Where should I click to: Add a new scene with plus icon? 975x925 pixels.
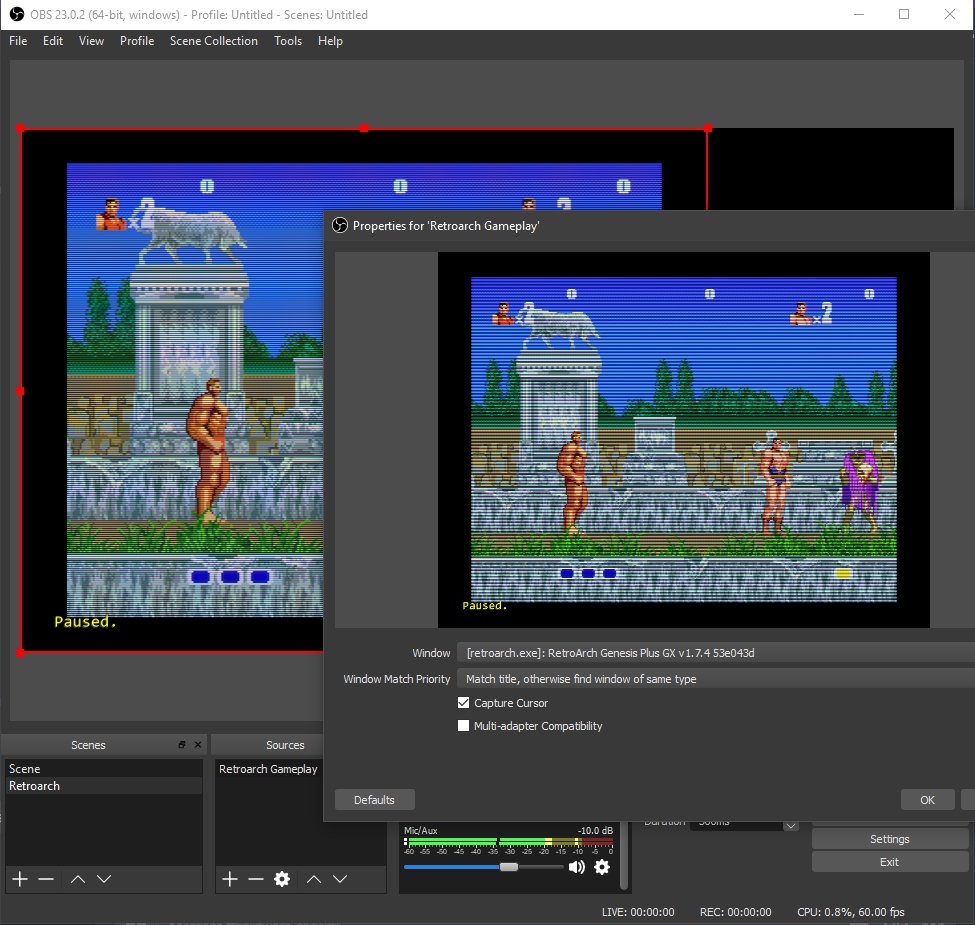point(20,879)
